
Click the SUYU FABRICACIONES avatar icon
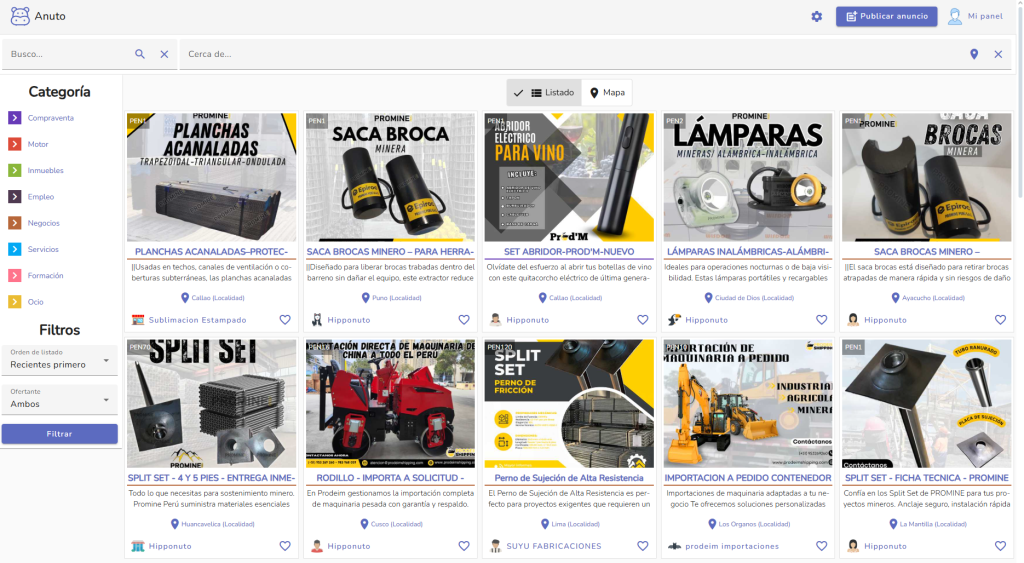point(496,546)
